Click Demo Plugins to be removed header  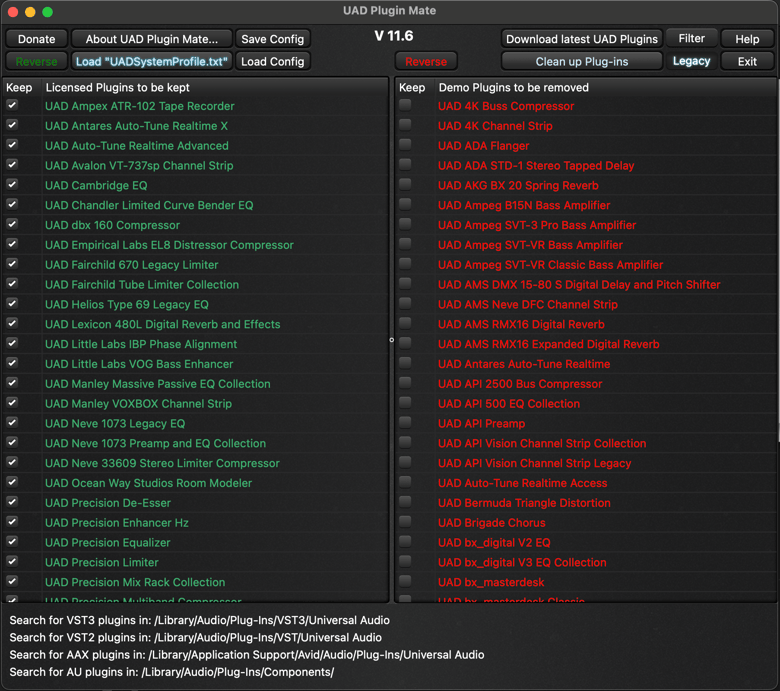(x=513, y=88)
